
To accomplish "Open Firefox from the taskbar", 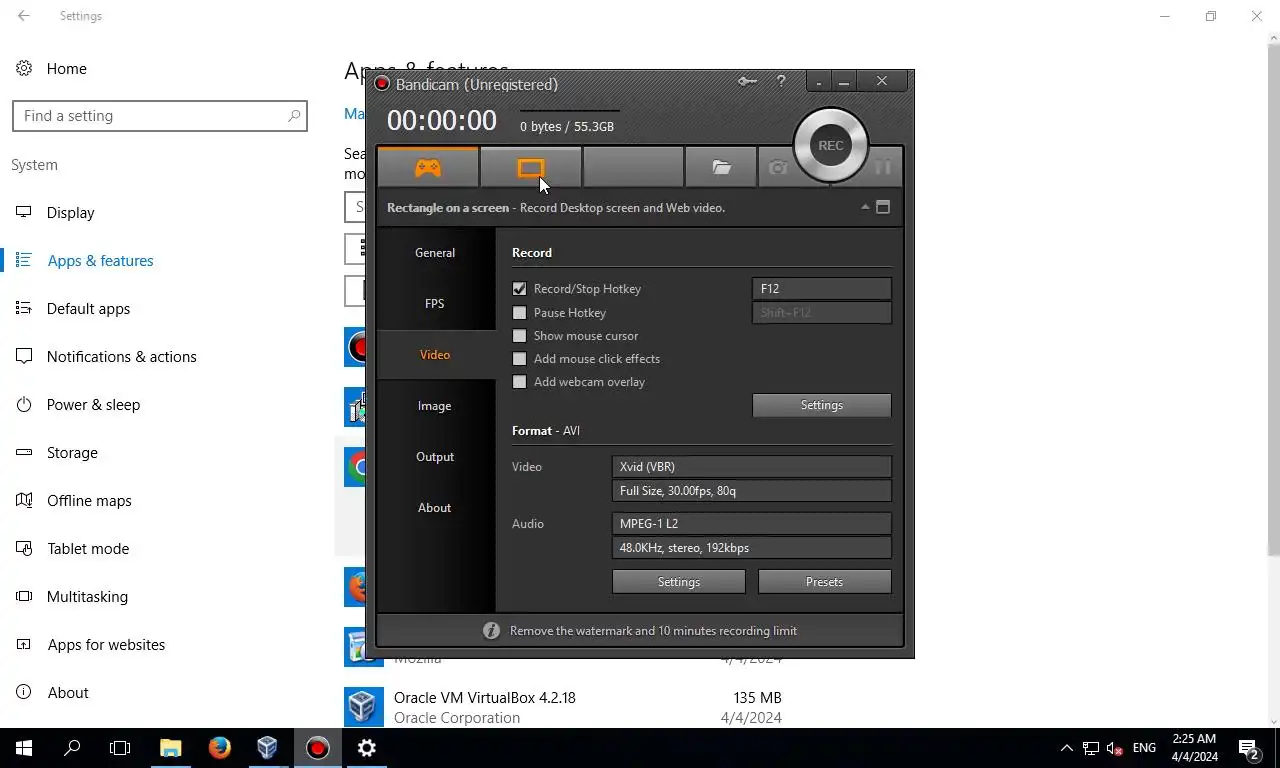I will click(220, 748).
